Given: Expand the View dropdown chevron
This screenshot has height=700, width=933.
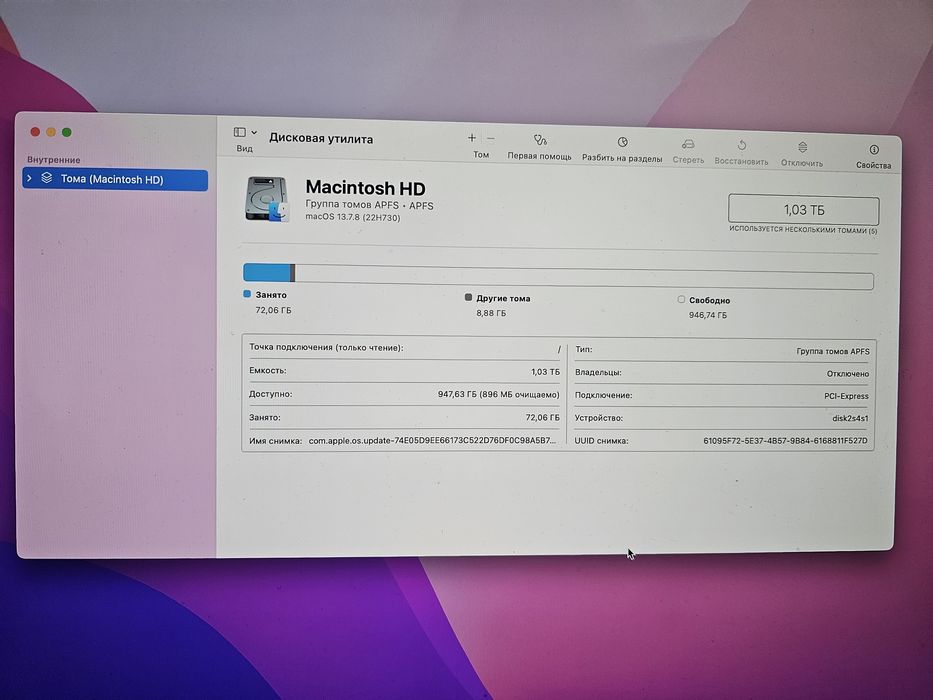Looking at the screenshot, I should point(254,133).
